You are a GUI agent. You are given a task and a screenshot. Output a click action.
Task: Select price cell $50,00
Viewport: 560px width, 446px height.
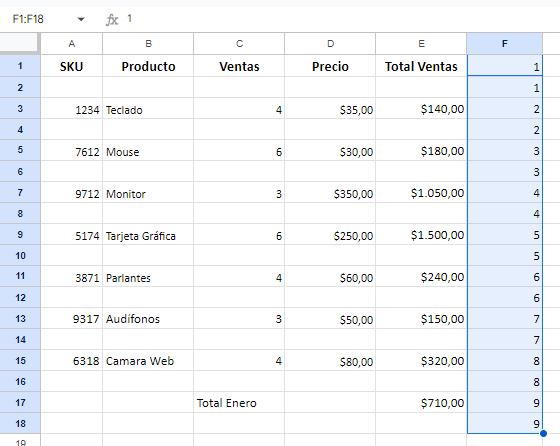click(330, 319)
